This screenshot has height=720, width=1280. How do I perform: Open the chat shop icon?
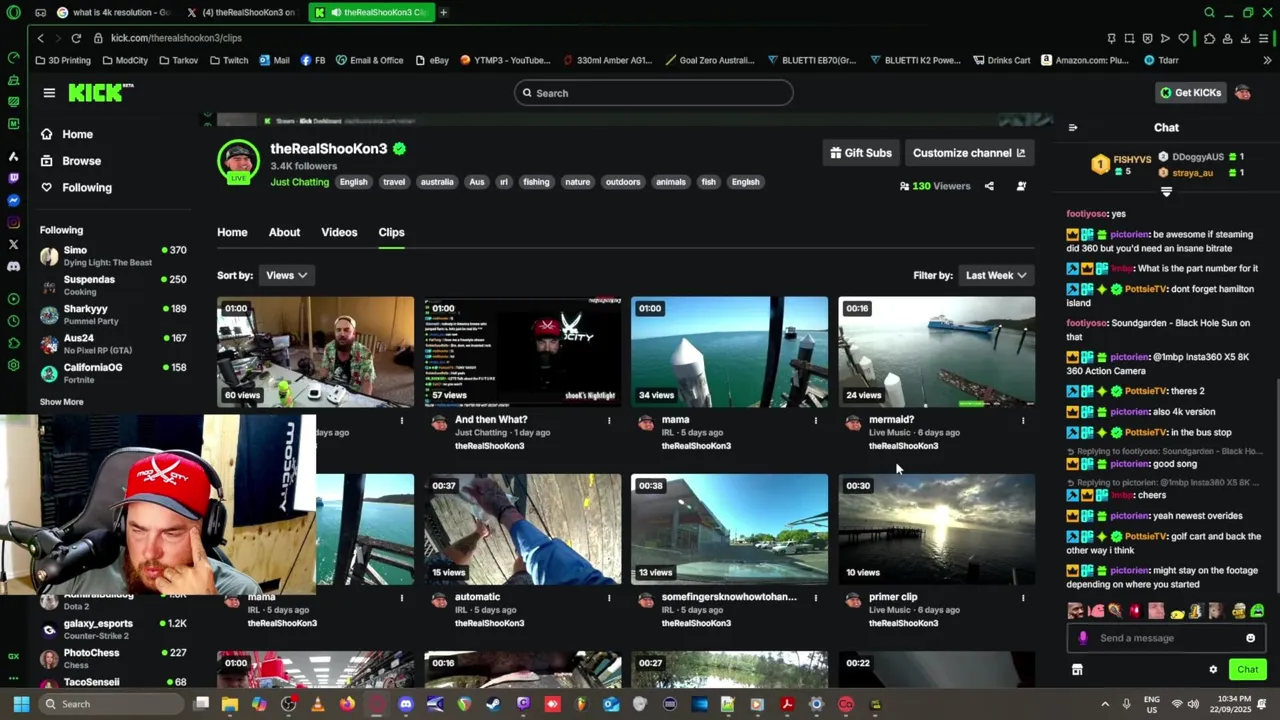[1077, 670]
